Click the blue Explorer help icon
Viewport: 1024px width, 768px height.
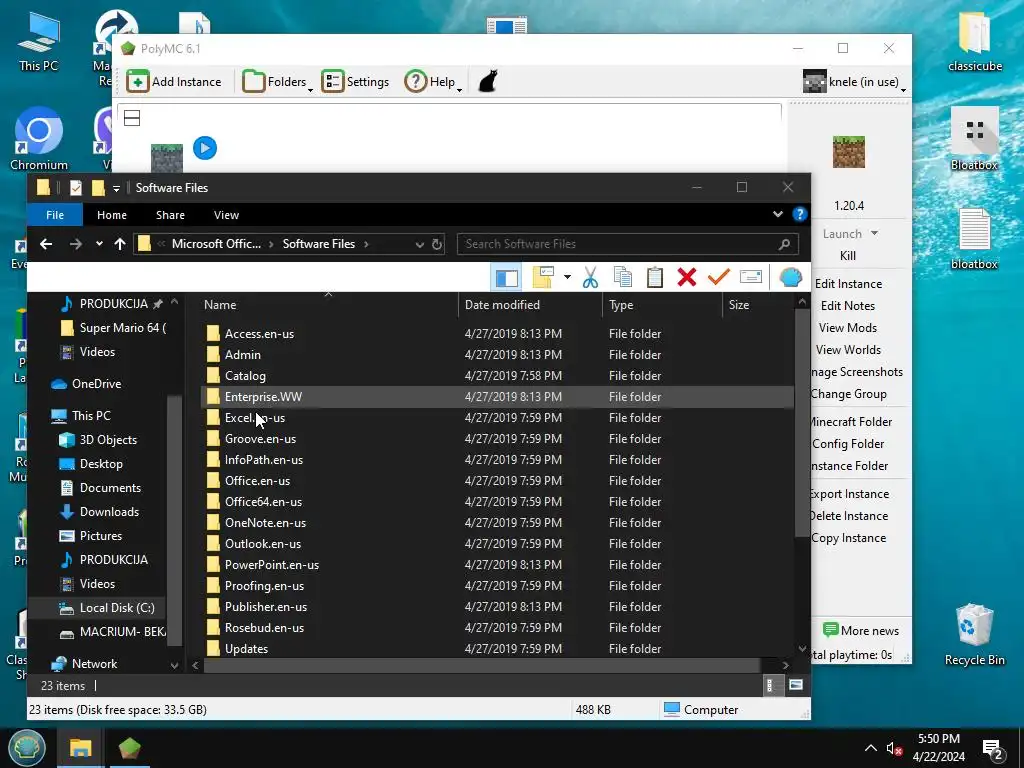tap(799, 214)
